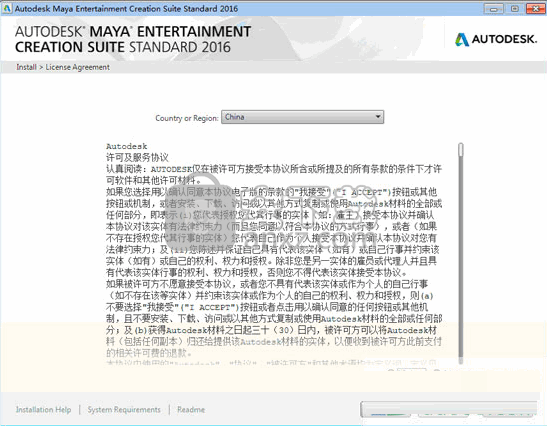Screen dimensions: 547x426
Task: Click the license agreement scrollbar thumb
Action: (x=461, y=150)
